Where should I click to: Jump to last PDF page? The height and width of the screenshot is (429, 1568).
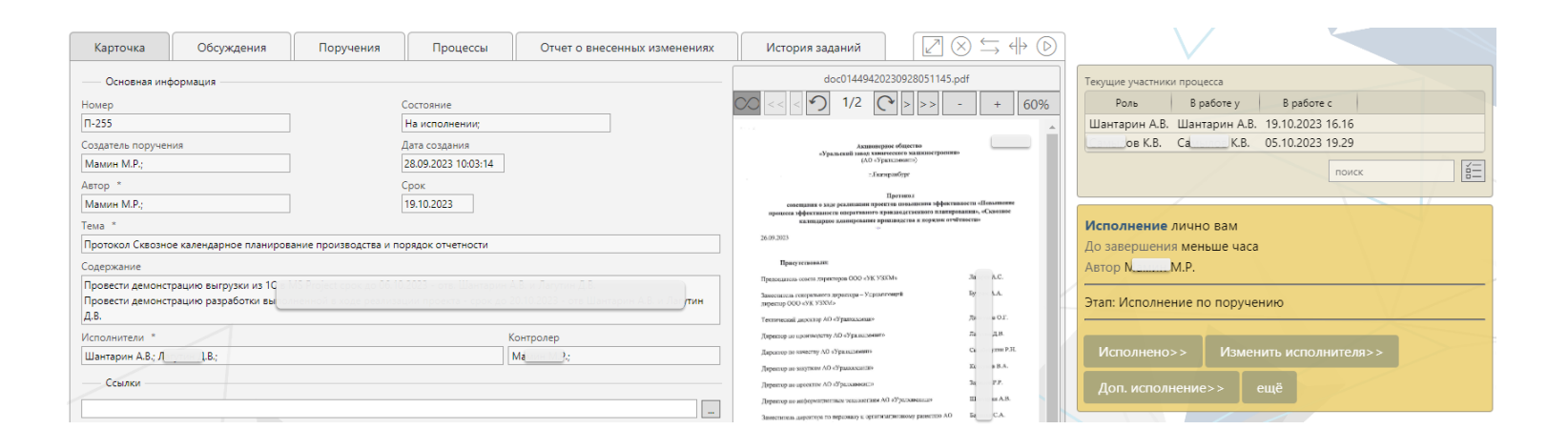(x=927, y=104)
